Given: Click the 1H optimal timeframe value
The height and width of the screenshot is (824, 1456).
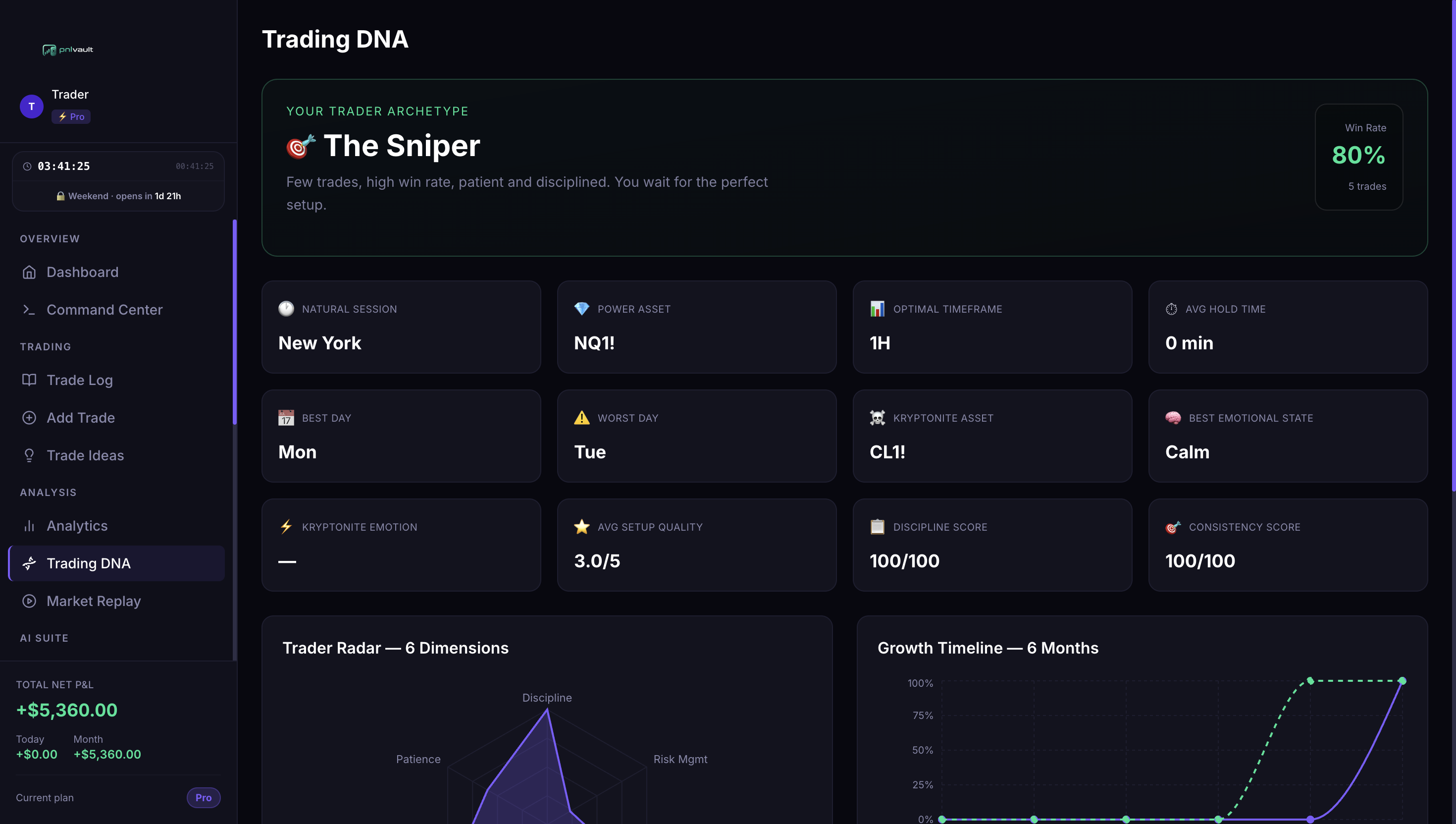Looking at the screenshot, I should coord(880,343).
